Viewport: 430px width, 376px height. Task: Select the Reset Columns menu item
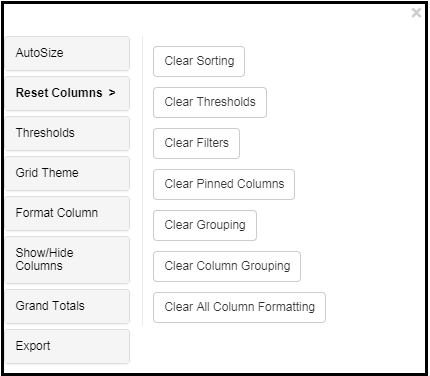click(67, 93)
